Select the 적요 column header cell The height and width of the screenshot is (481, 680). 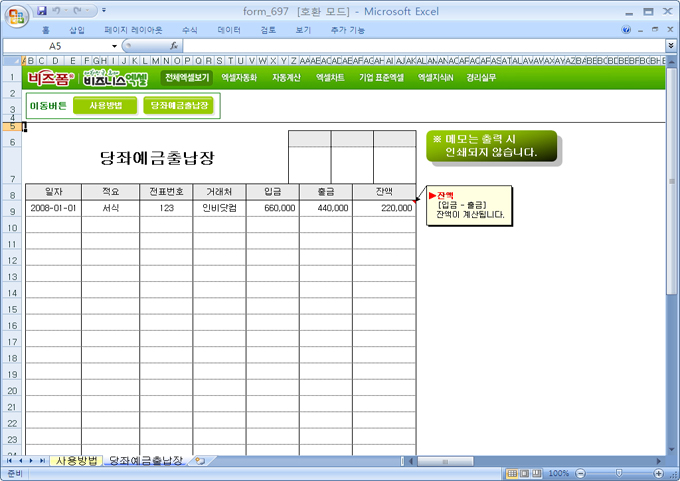click(x=111, y=192)
